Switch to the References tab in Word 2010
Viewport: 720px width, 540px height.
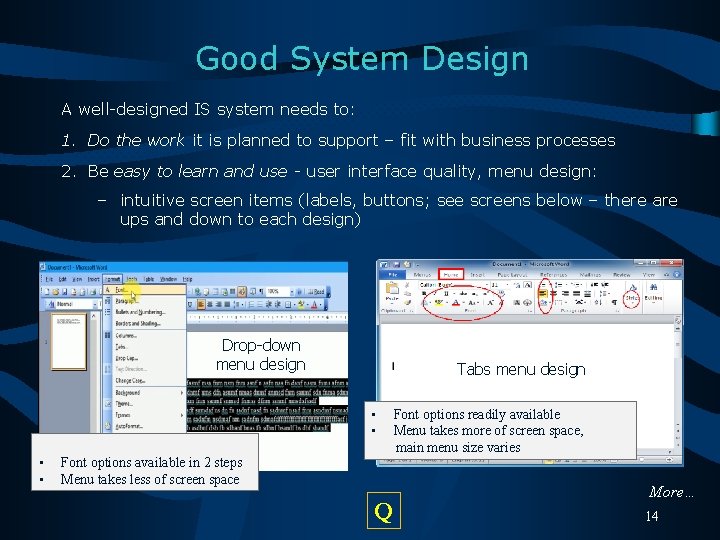pos(553,275)
